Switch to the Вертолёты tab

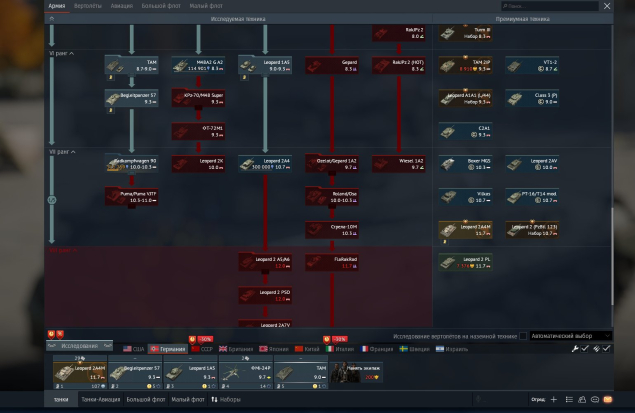88,6
